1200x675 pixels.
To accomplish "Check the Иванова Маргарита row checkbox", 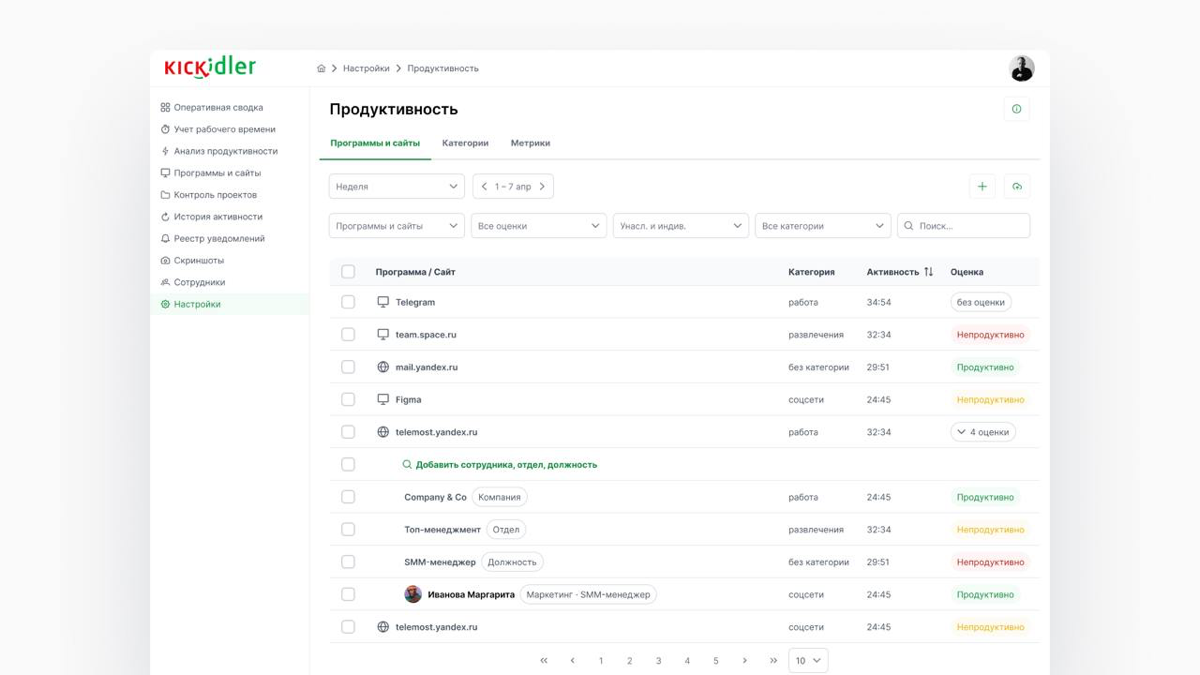I will tap(348, 595).
